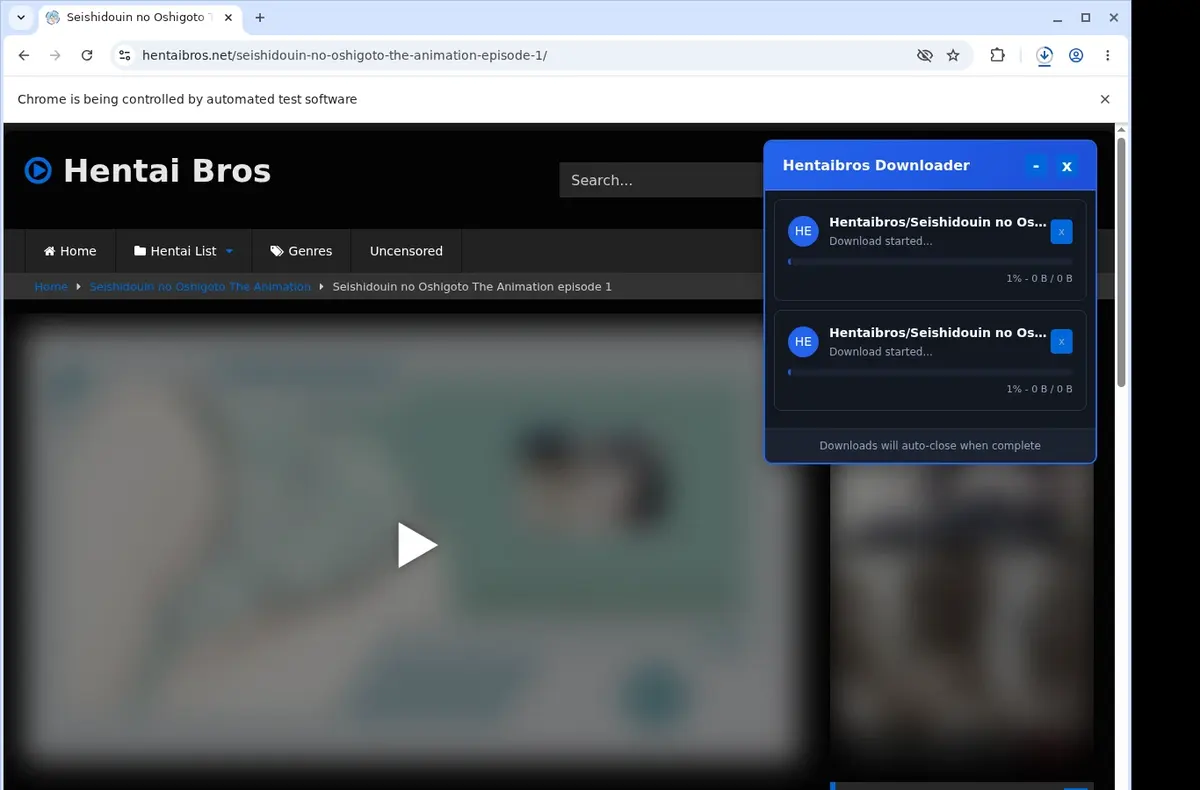Minimize the Hentaibros Downloader panel
This screenshot has width=1200, height=790.
1036,166
